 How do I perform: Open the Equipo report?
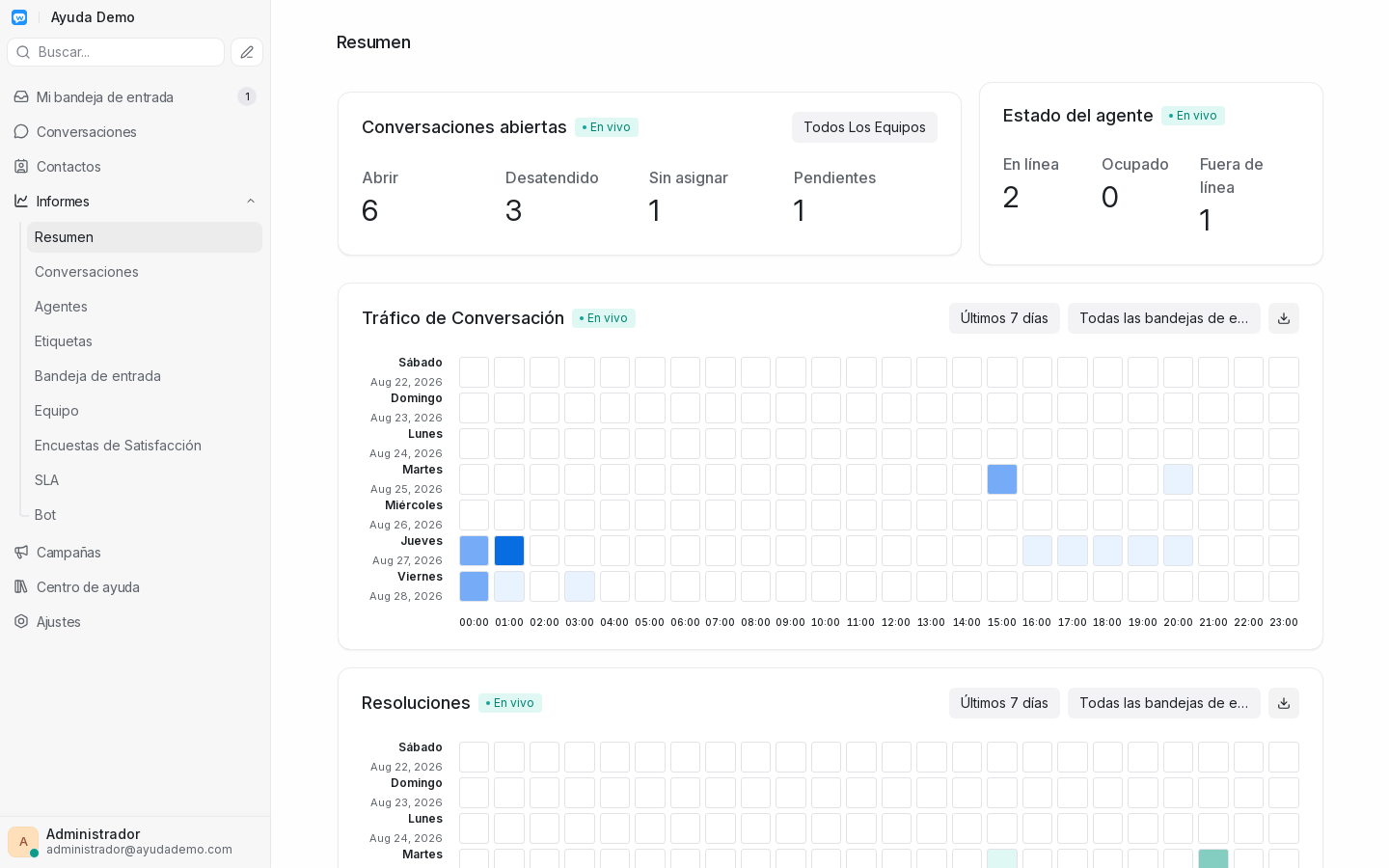point(145,411)
